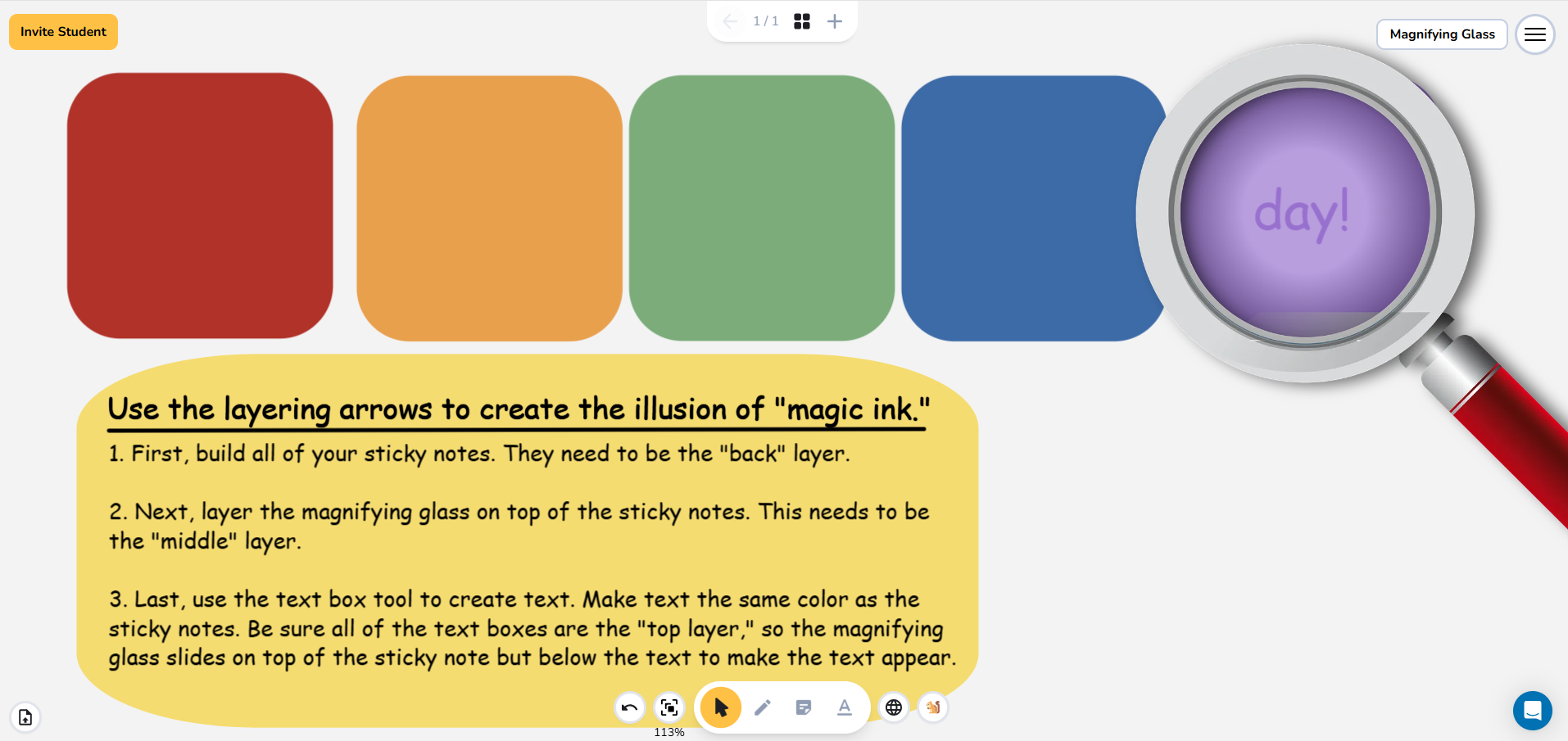This screenshot has width=1568, height=741.
Task: Select the text box tool
Action: 844,707
